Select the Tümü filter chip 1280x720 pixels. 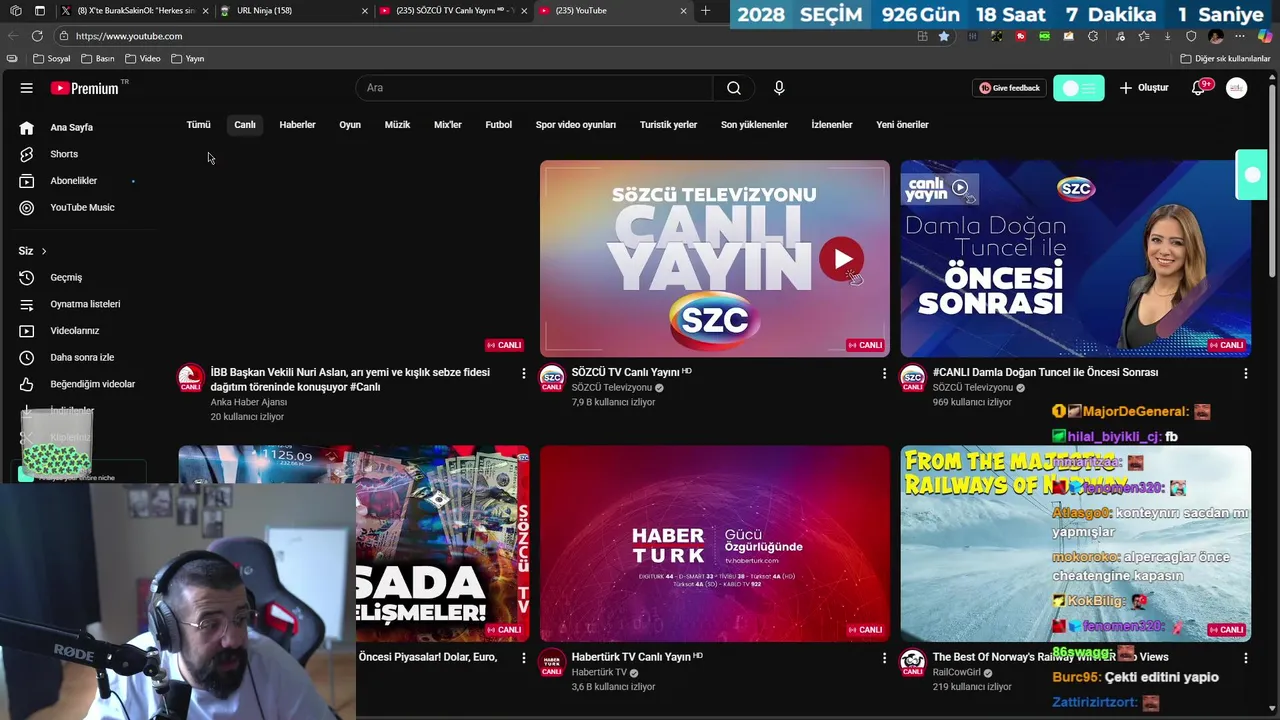click(x=198, y=125)
